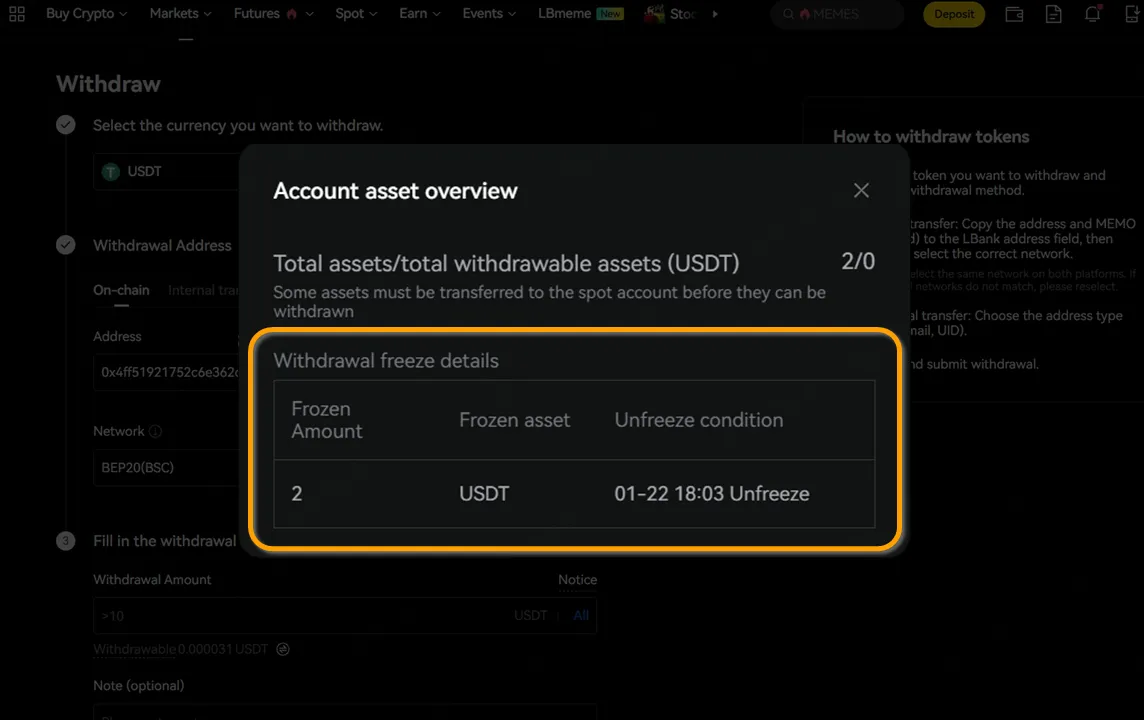Click the All link in amount field
This screenshot has width=1144, height=720.
(581, 616)
